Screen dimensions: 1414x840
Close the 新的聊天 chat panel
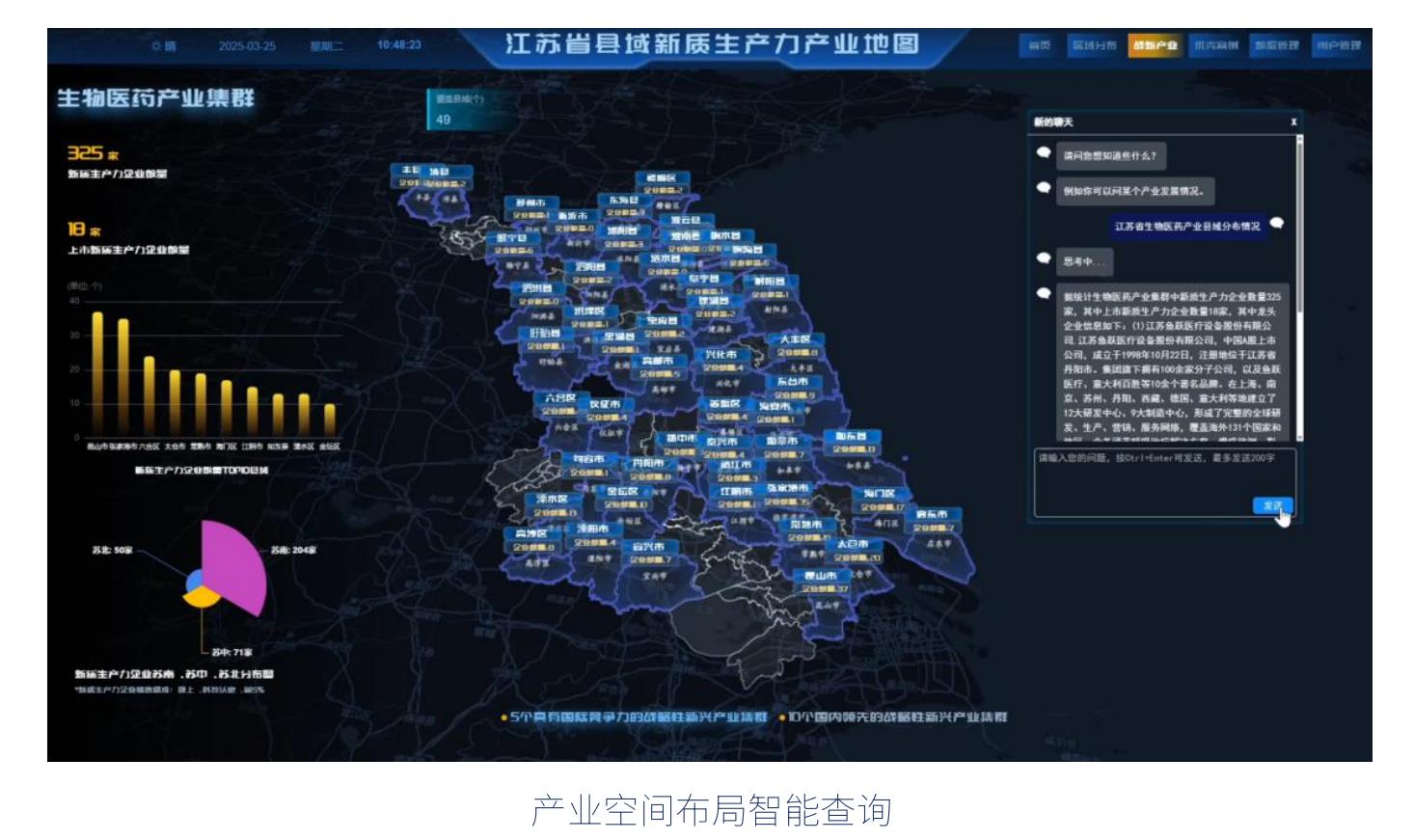pyautogui.click(x=1293, y=122)
